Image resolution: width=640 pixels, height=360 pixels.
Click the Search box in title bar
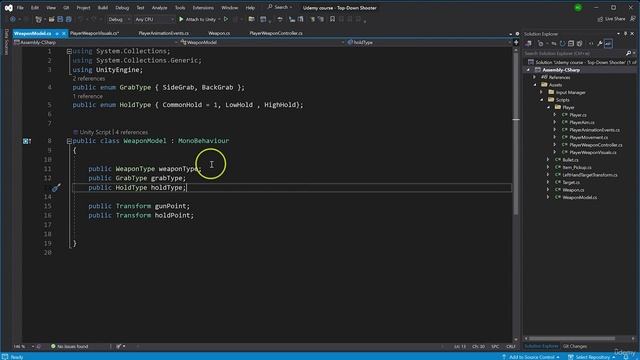coord(280,7)
